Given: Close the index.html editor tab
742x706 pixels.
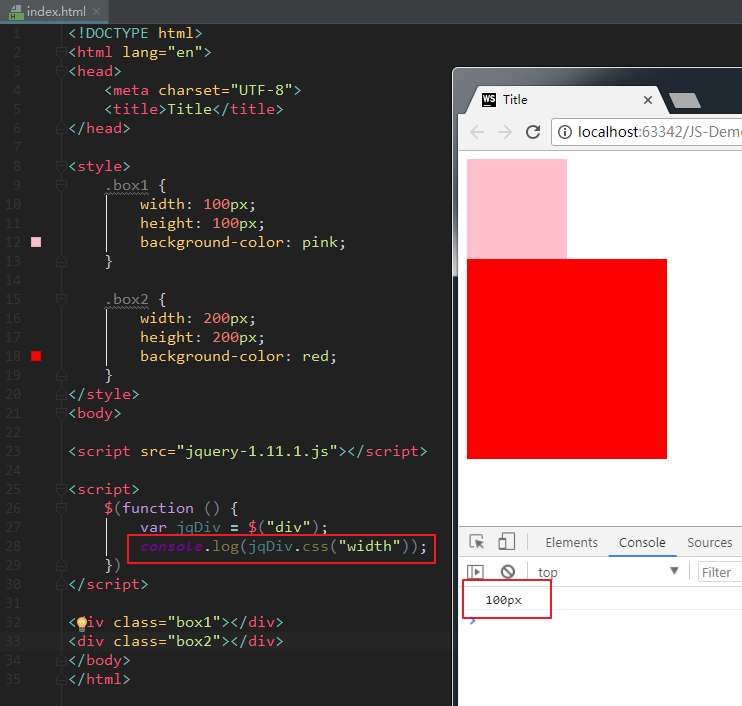Looking at the screenshot, I should coord(97,11).
